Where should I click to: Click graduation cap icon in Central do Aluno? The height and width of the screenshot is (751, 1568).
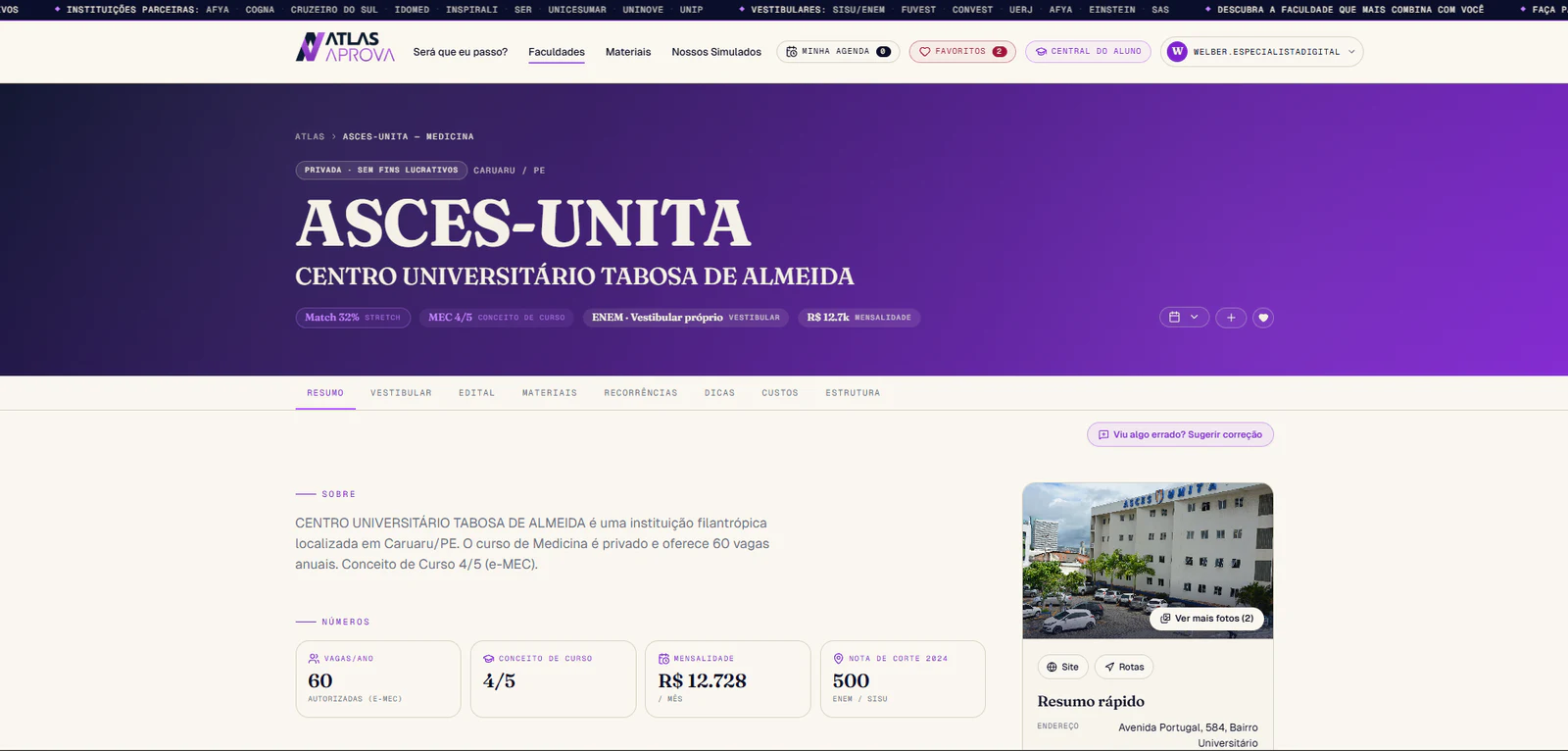[x=1041, y=52]
